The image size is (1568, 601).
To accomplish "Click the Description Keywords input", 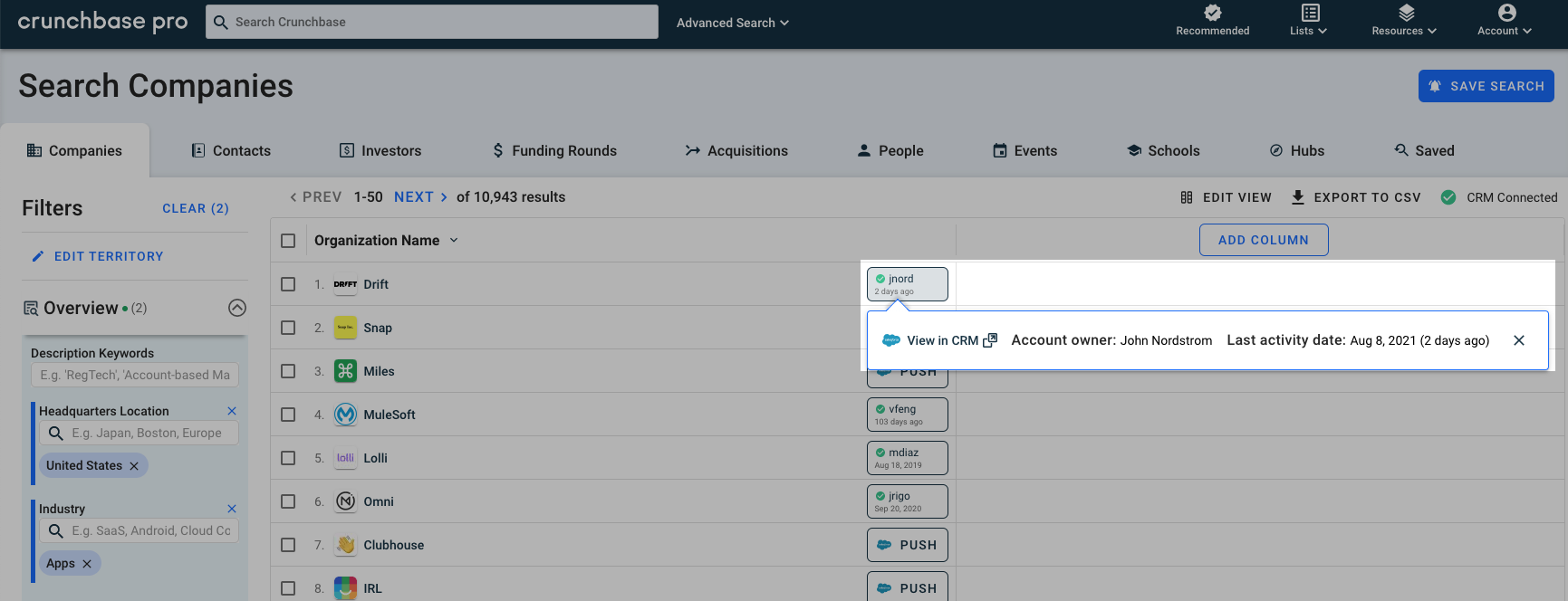I will click(135, 375).
